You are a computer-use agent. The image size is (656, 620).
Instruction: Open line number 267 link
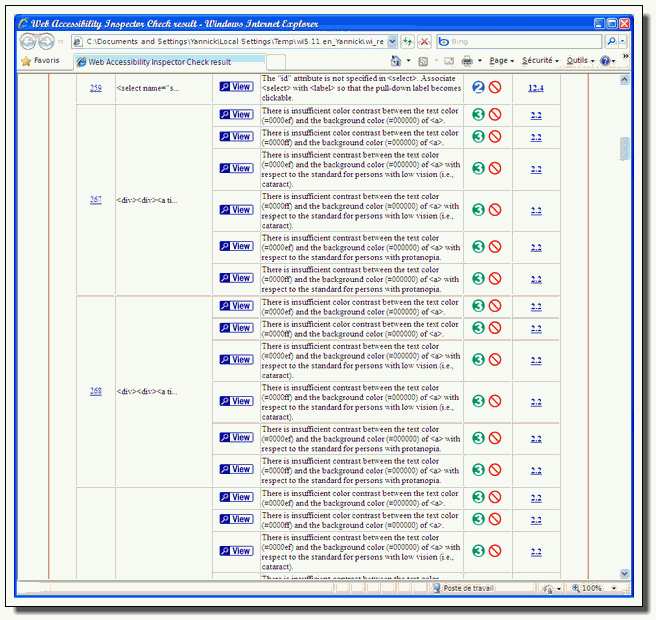pos(96,200)
